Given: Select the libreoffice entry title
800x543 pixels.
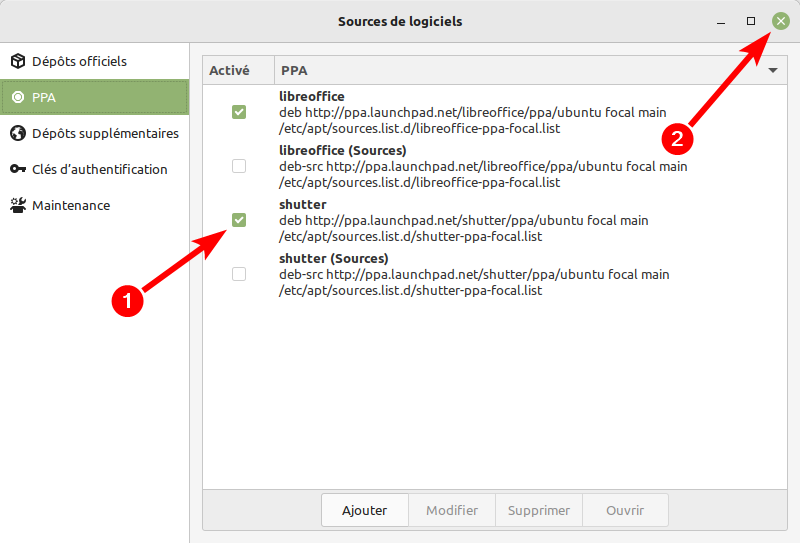Looking at the screenshot, I should 312,96.
